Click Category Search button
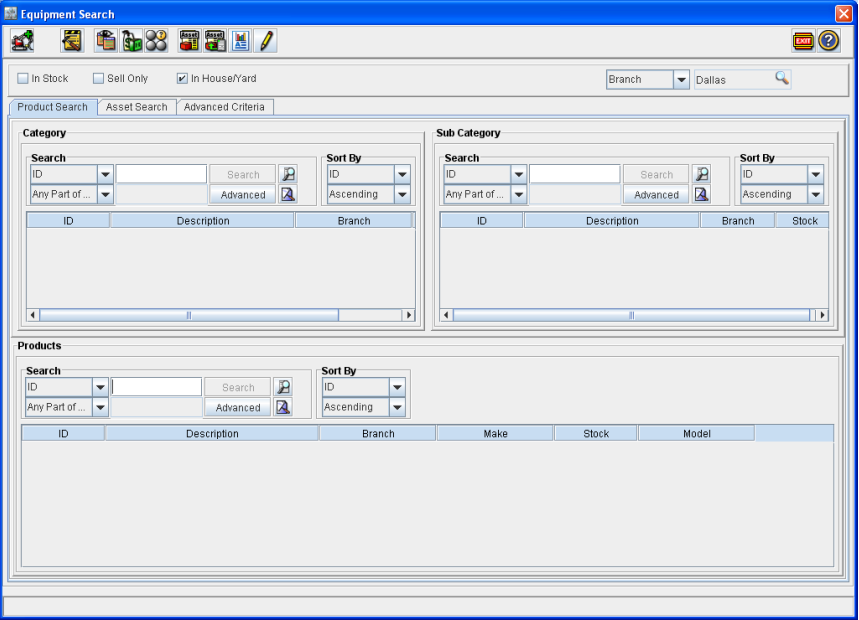The height and width of the screenshot is (620, 859). click(243, 174)
